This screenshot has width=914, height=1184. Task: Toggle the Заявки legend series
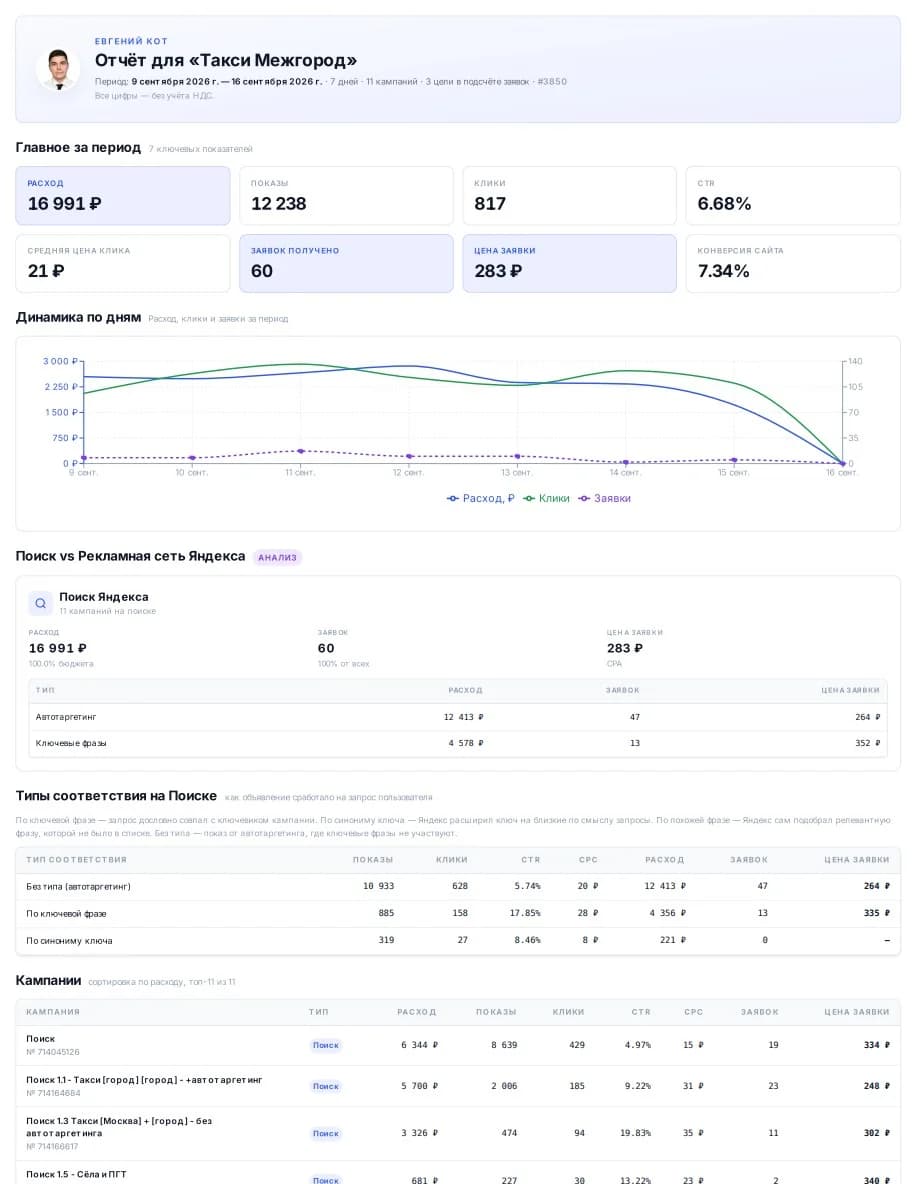click(x=604, y=498)
